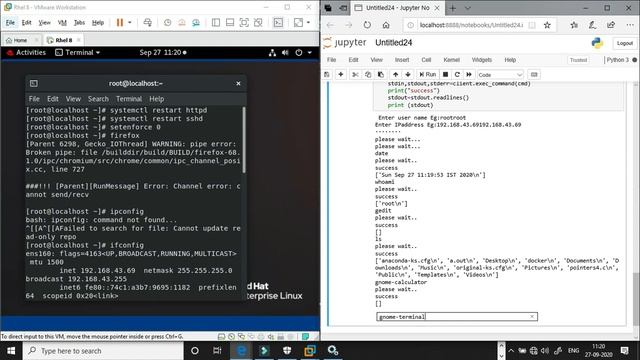Rename notebook title Untitled24

point(393,42)
